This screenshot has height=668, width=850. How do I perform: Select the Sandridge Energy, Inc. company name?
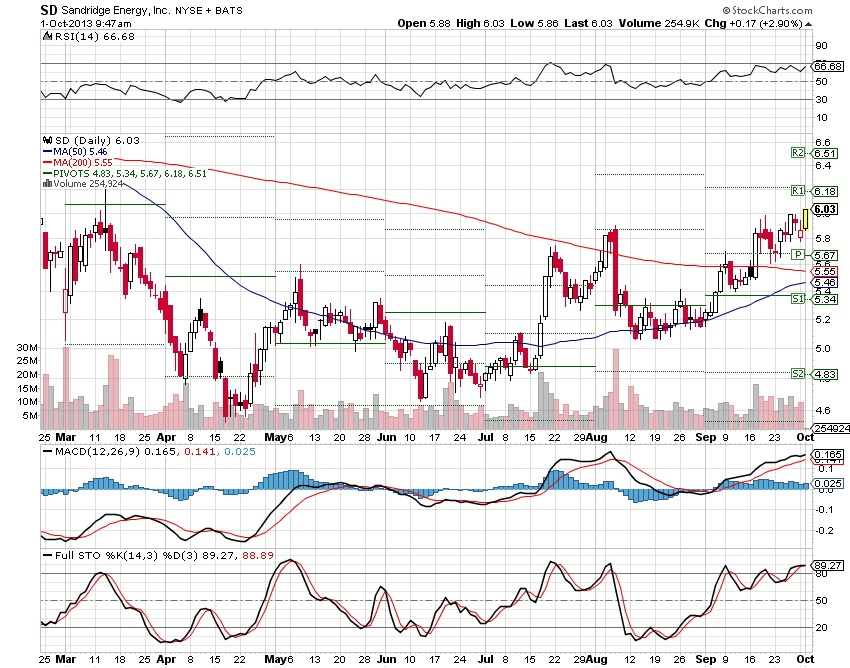[x=115, y=10]
